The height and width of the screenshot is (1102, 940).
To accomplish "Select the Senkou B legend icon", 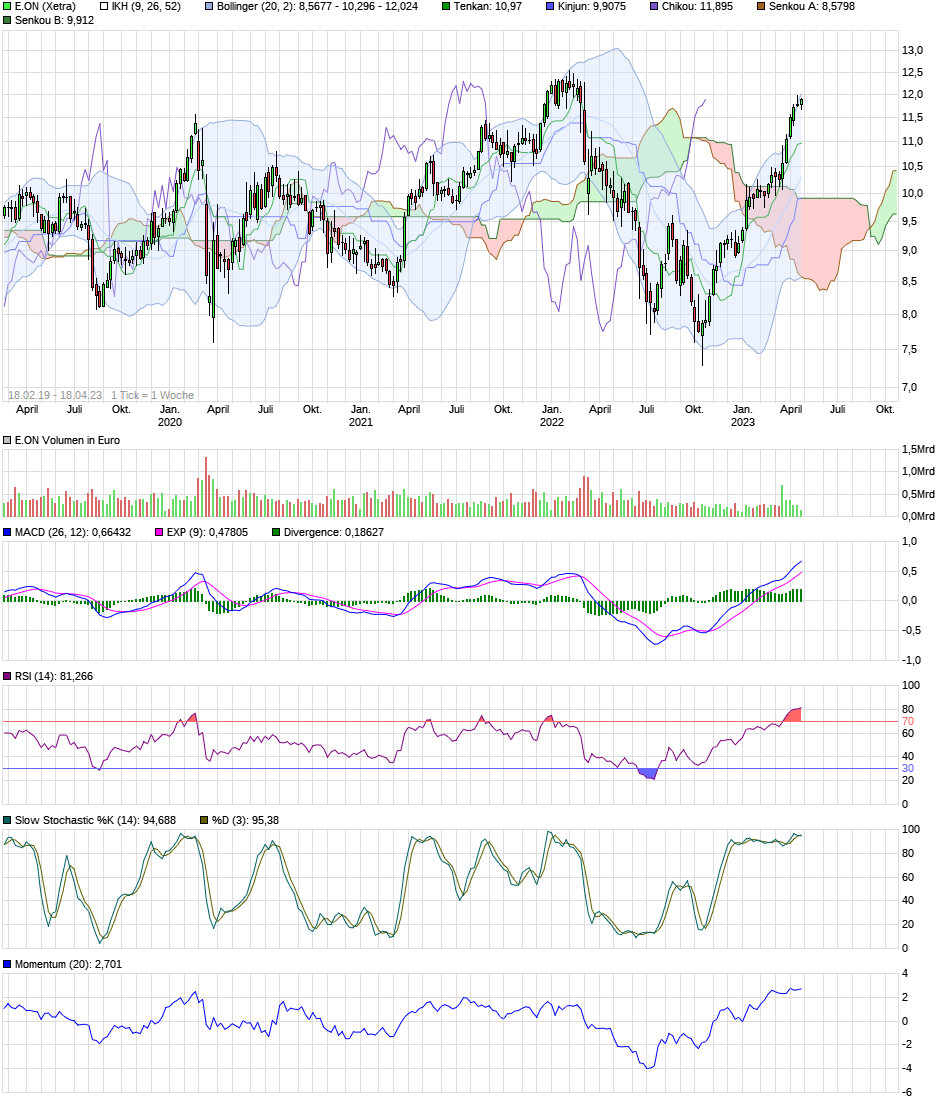I will 8,22.
